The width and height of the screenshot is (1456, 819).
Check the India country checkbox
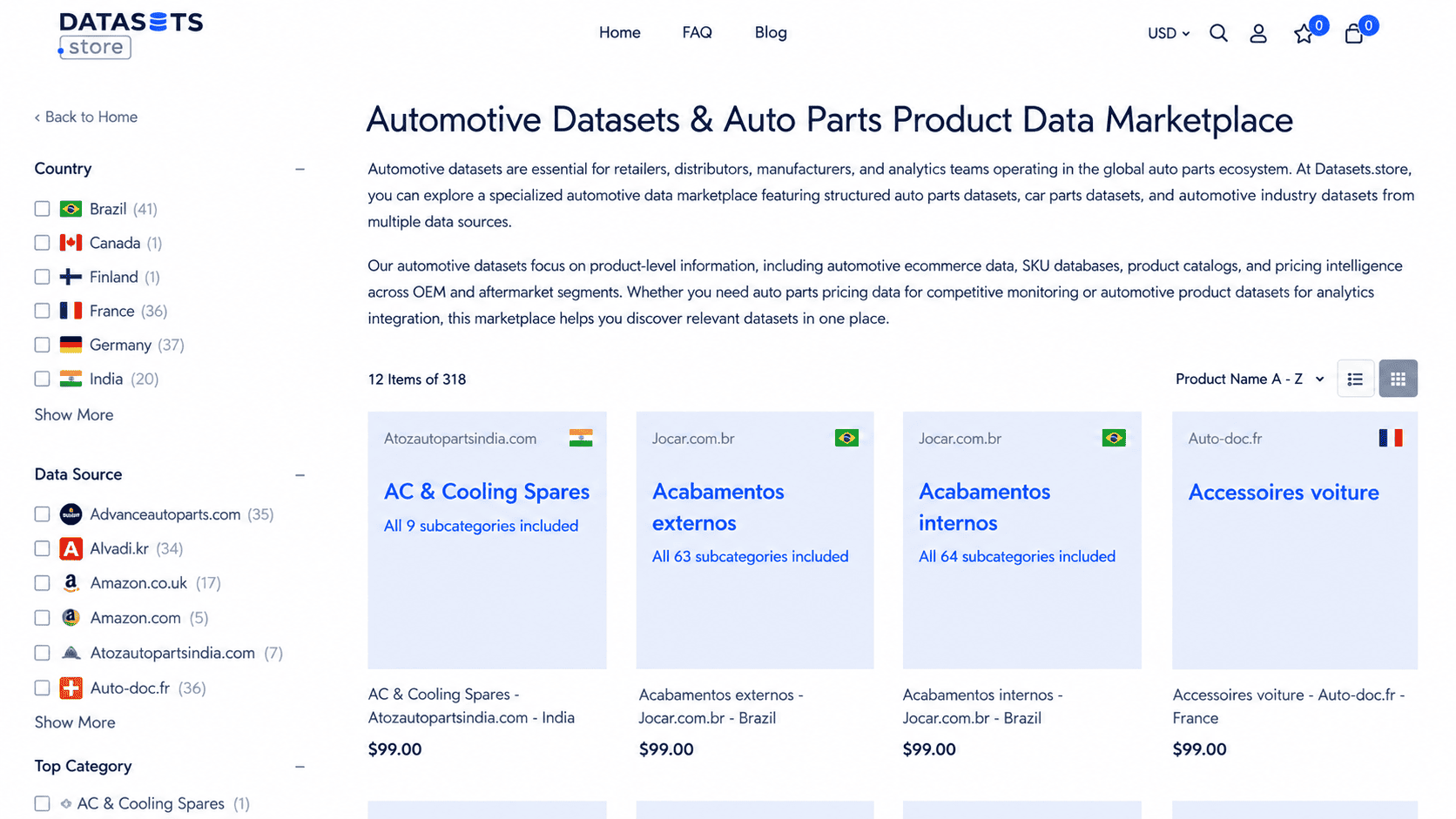tap(42, 379)
